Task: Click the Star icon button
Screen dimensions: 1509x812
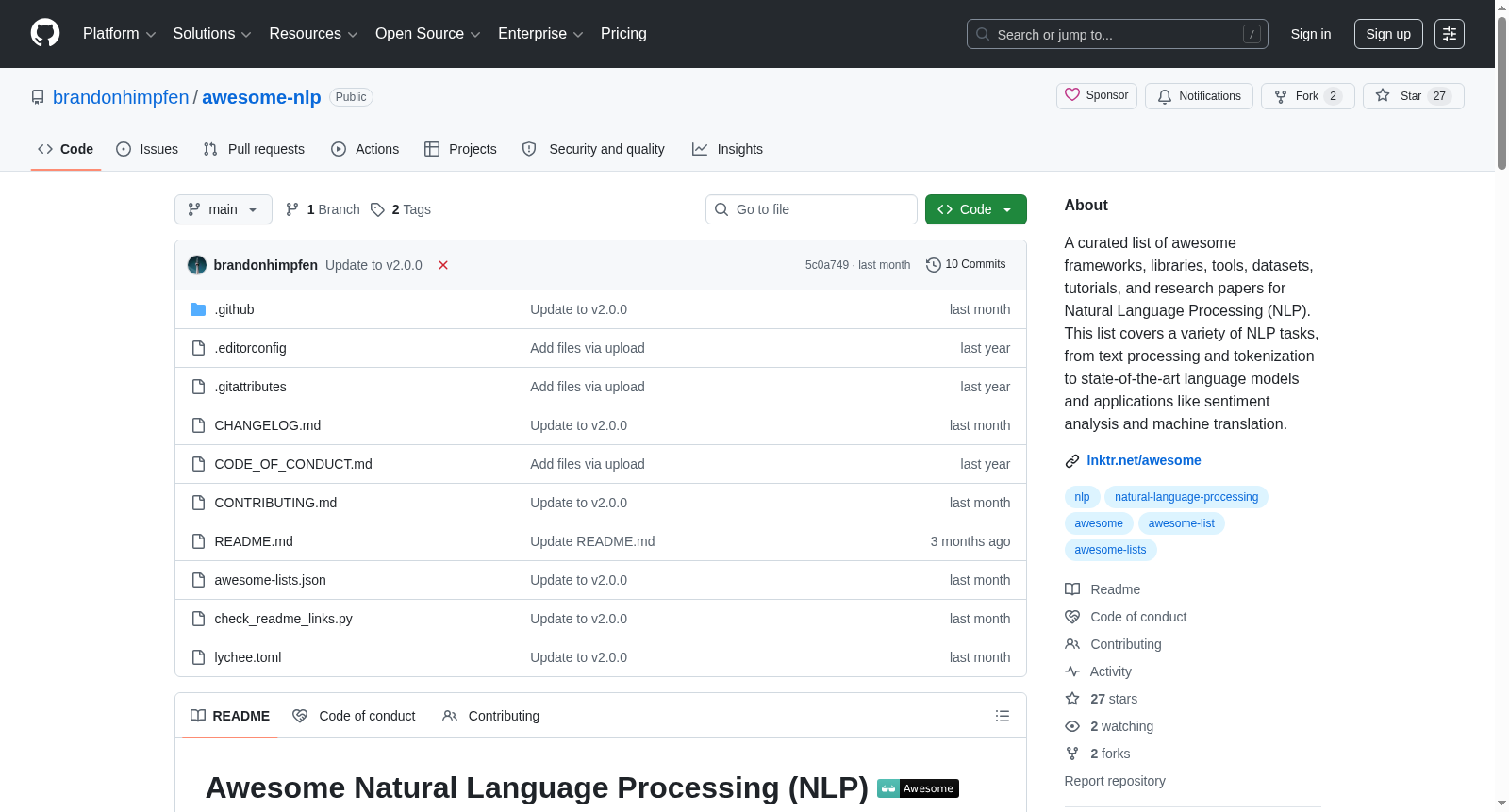Action: pos(1383,95)
